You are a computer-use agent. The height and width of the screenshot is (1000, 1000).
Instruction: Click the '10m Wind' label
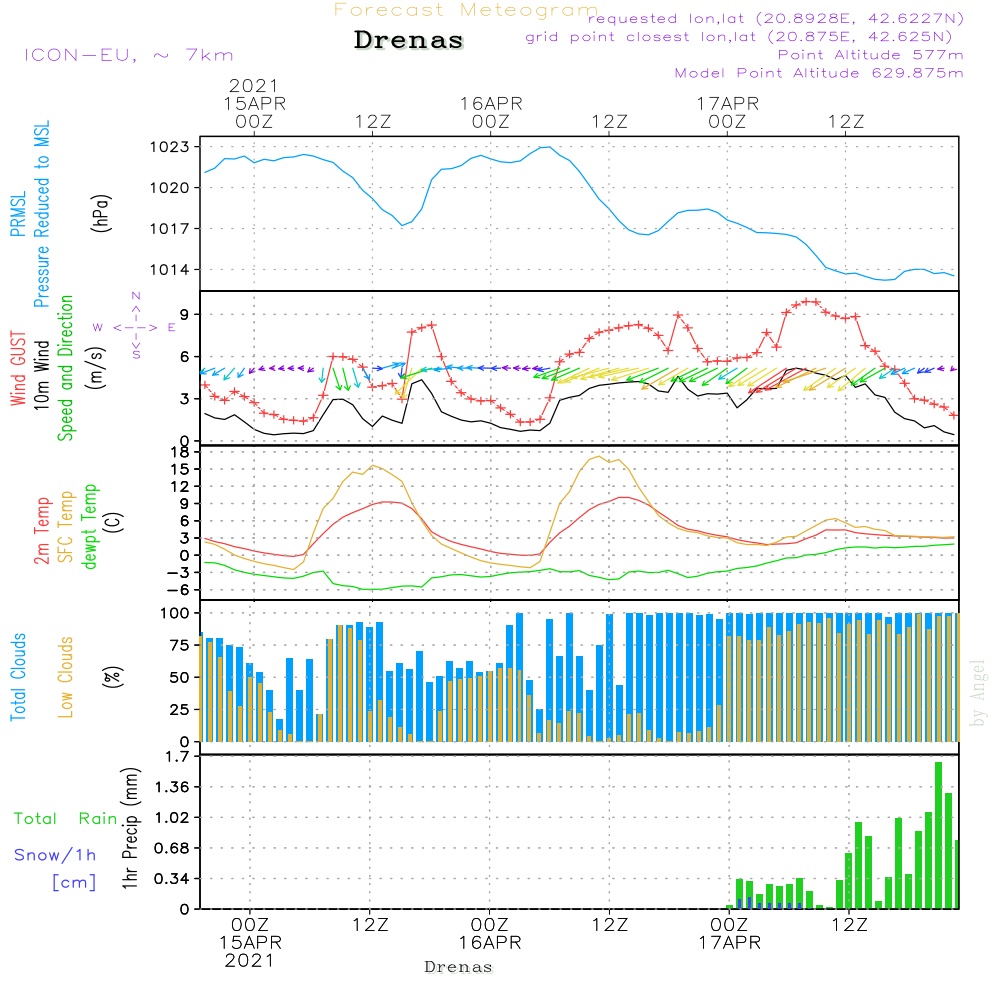[x=41, y=375]
